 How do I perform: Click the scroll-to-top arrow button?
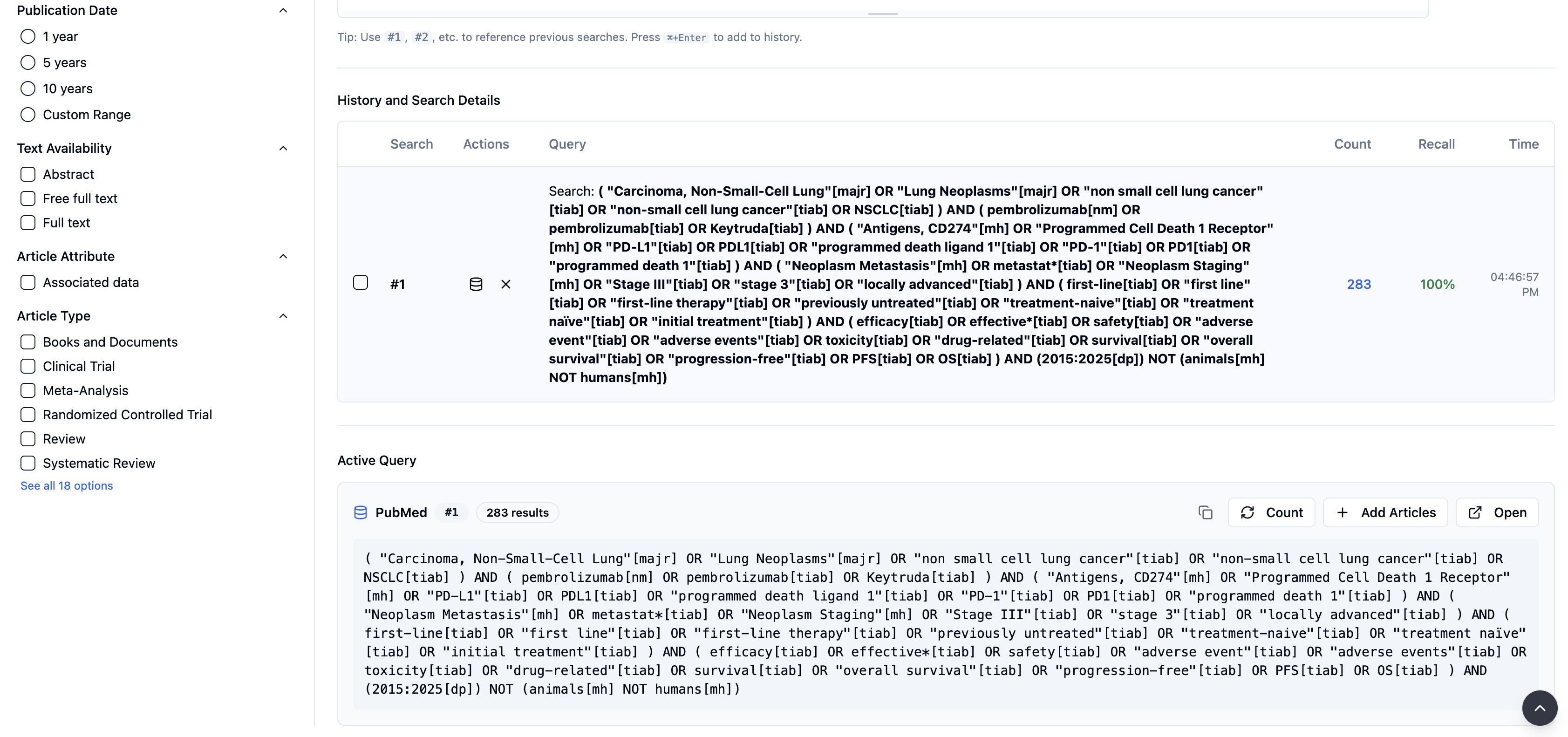click(1539, 708)
